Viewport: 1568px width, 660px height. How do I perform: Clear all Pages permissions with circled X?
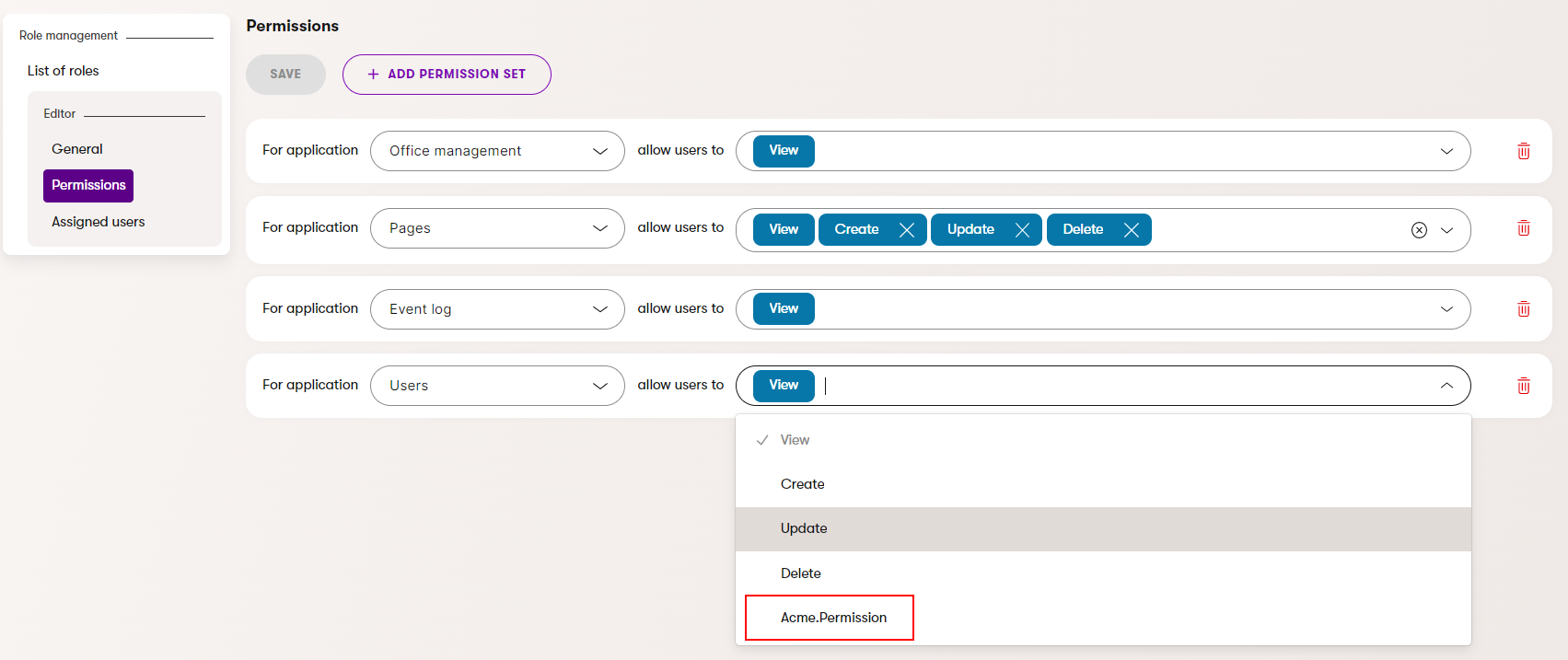click(1419, 230)
